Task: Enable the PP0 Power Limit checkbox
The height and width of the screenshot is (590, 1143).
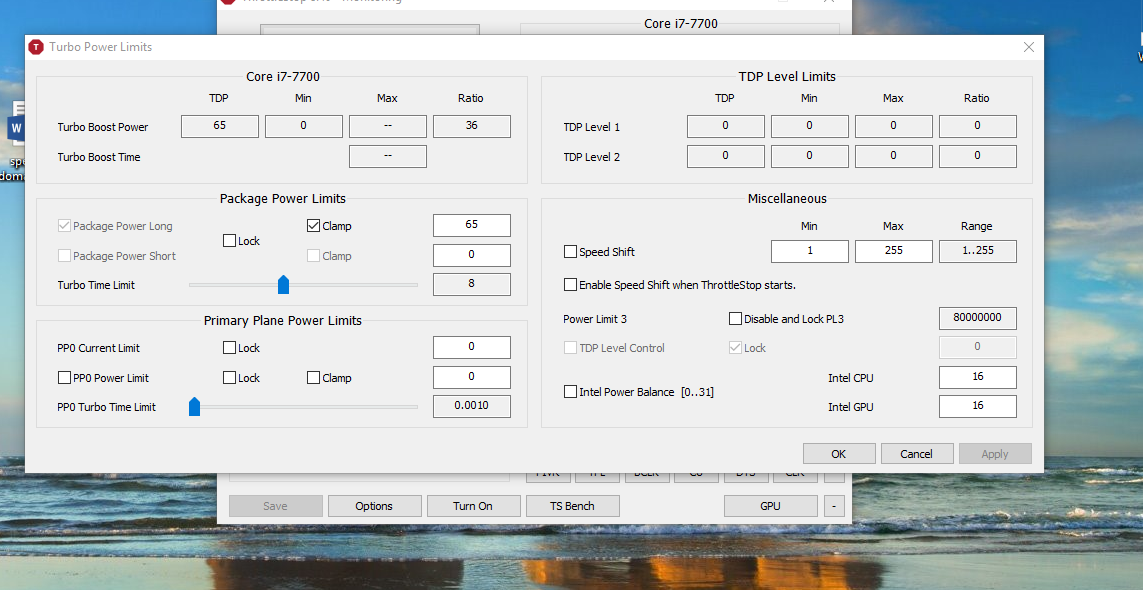Action: (x=63, y=378)
